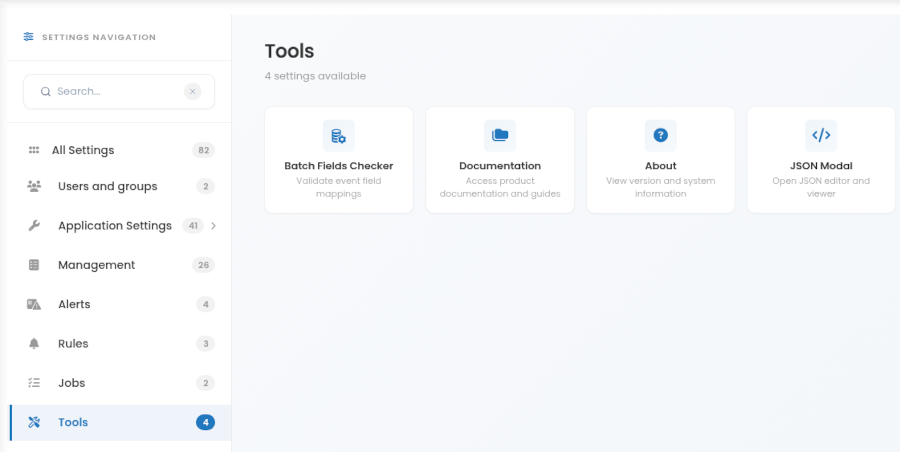Click the Documentation folder icon
The width and height of the screenshot is (900, 452).
(500, 136)
